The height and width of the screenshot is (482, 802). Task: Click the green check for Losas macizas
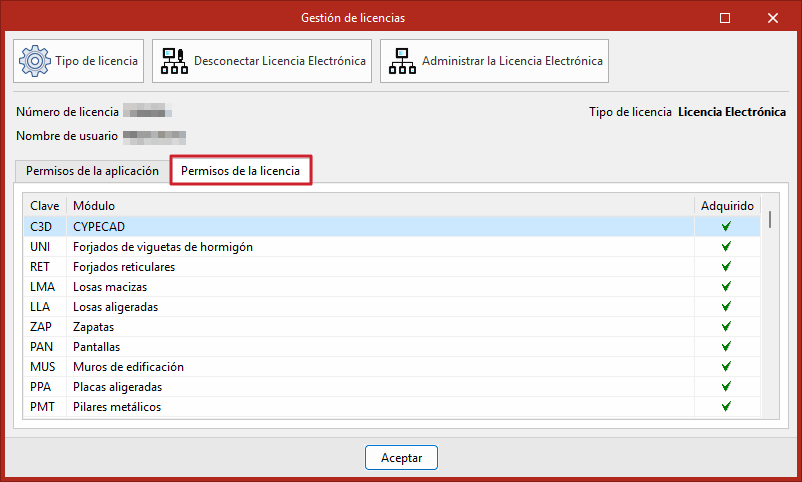[x=726, y=286]
